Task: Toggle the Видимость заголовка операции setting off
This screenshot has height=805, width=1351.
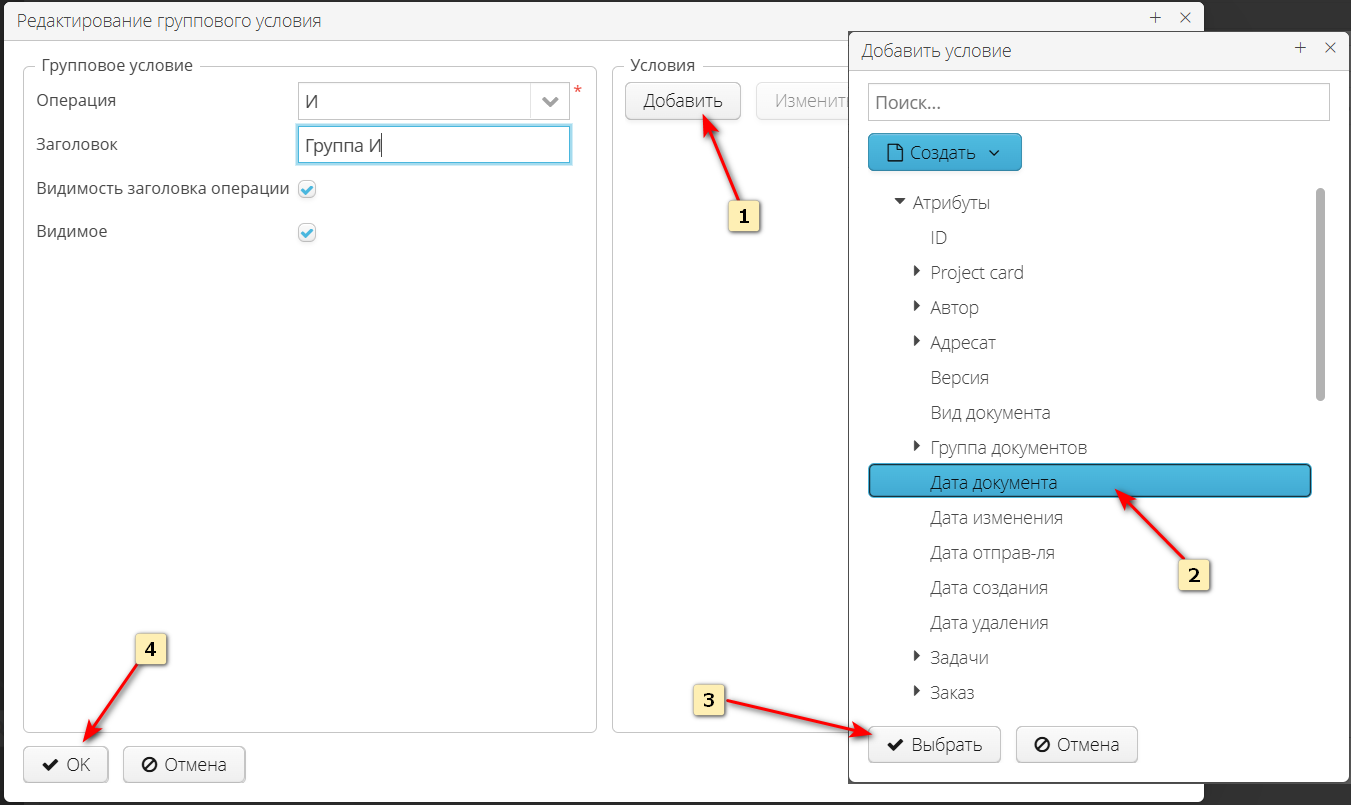Action: [x=306, y=188]
